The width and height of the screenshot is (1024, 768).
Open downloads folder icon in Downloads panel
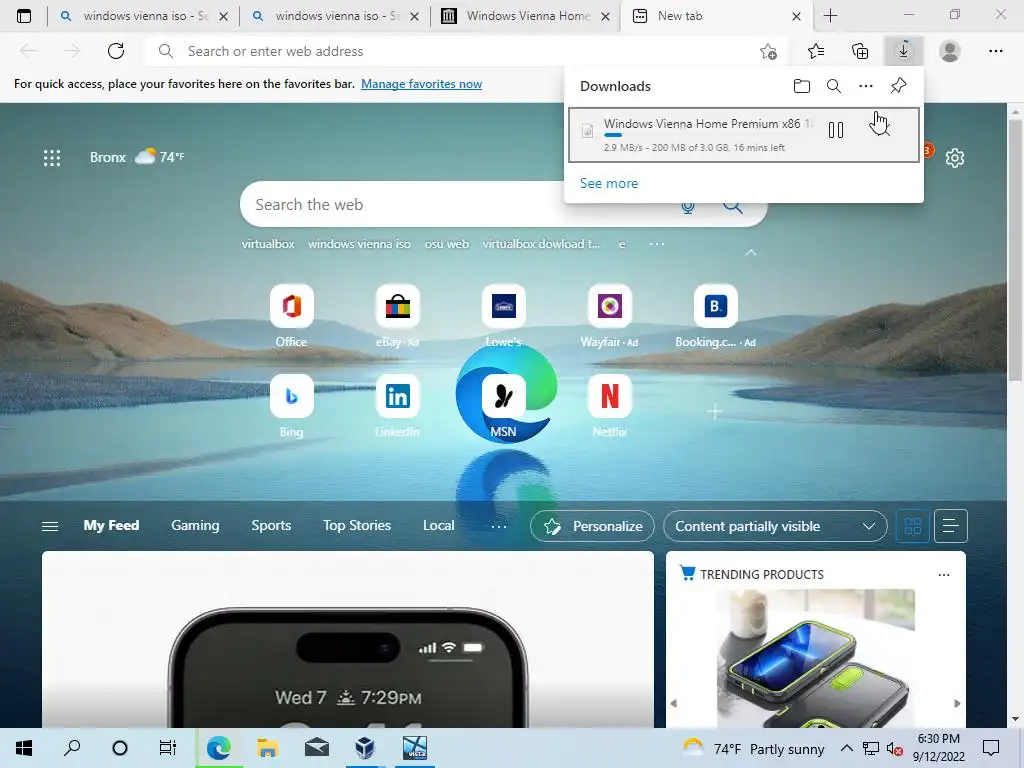pos(801,86)
